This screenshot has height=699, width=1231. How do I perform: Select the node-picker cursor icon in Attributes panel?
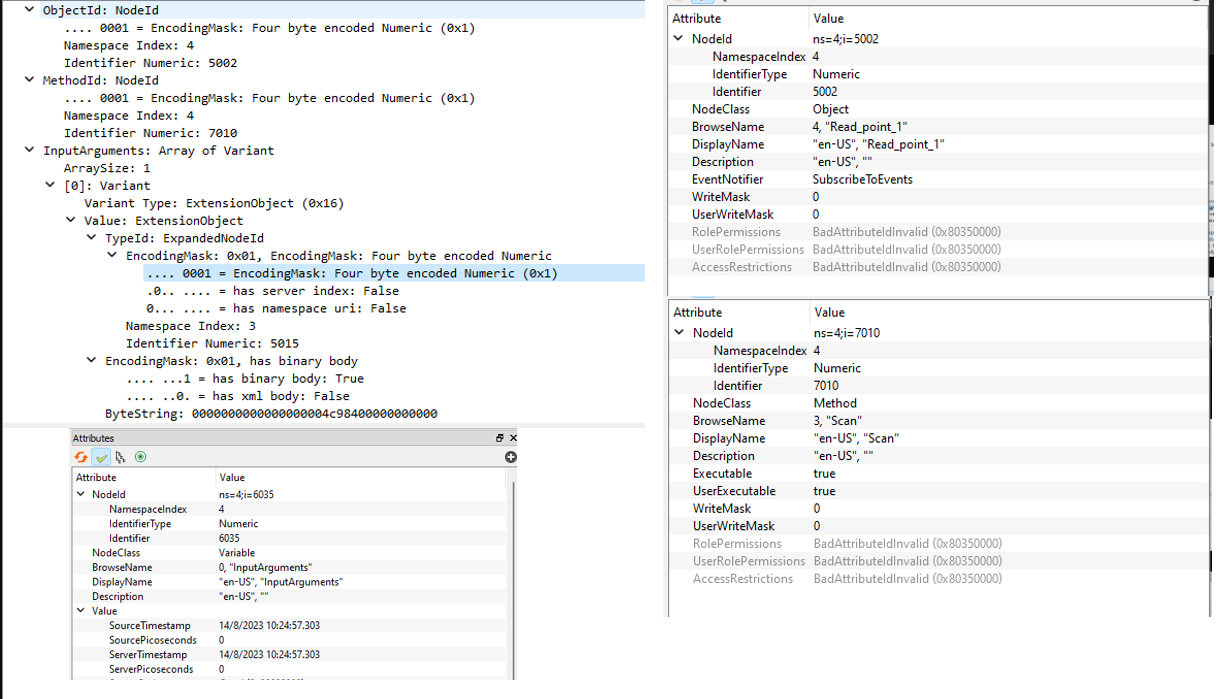tap(120, 456)
